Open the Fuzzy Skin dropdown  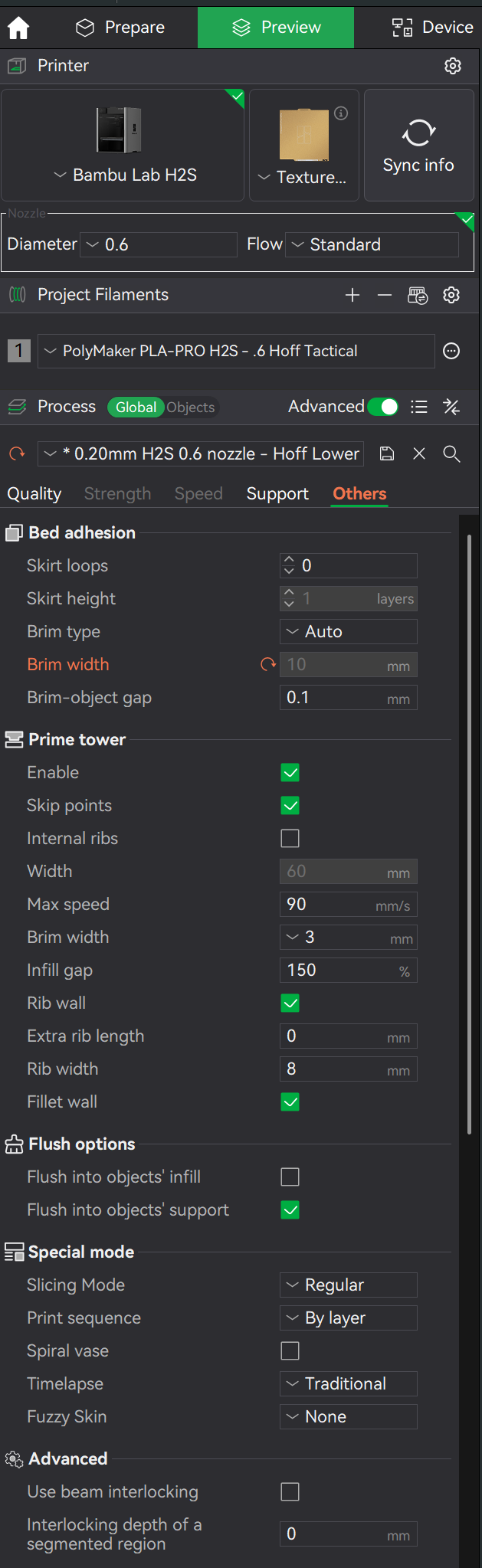click(x=349, y=1417)
